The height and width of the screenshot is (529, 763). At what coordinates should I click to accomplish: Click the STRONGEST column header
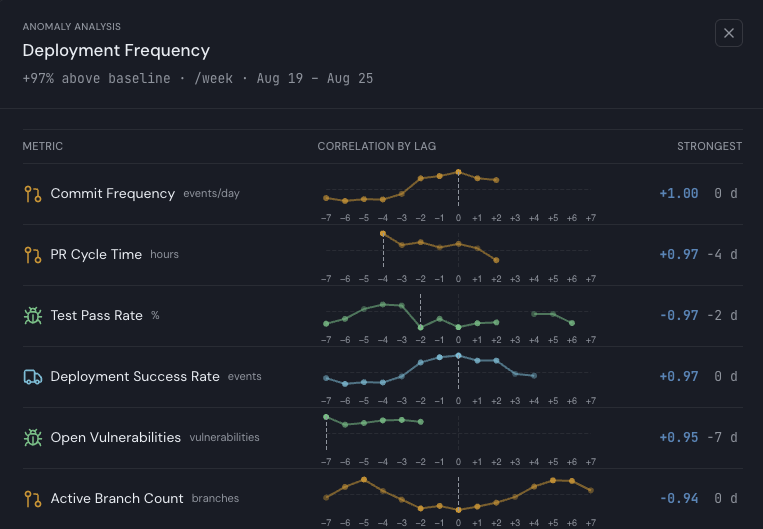pyautogui.click(x=709, y=146)
